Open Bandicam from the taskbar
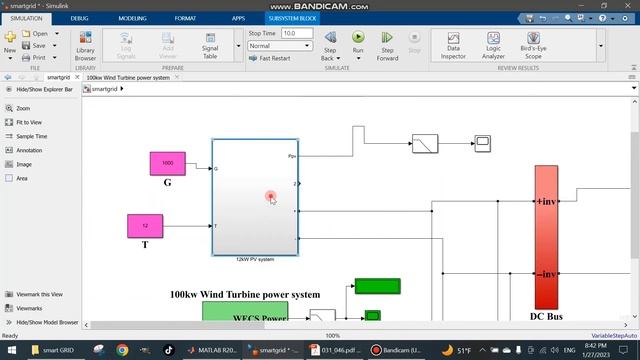 click(x=395, y=350)
